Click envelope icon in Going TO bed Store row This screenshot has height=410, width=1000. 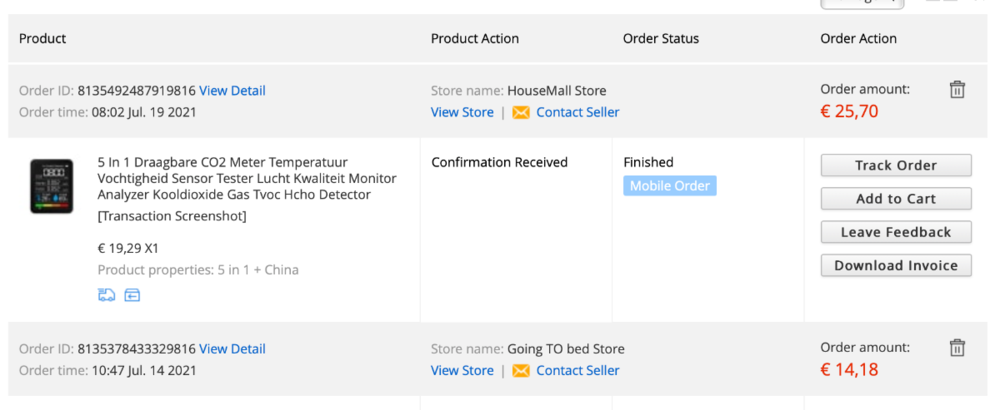pos(521,370)
